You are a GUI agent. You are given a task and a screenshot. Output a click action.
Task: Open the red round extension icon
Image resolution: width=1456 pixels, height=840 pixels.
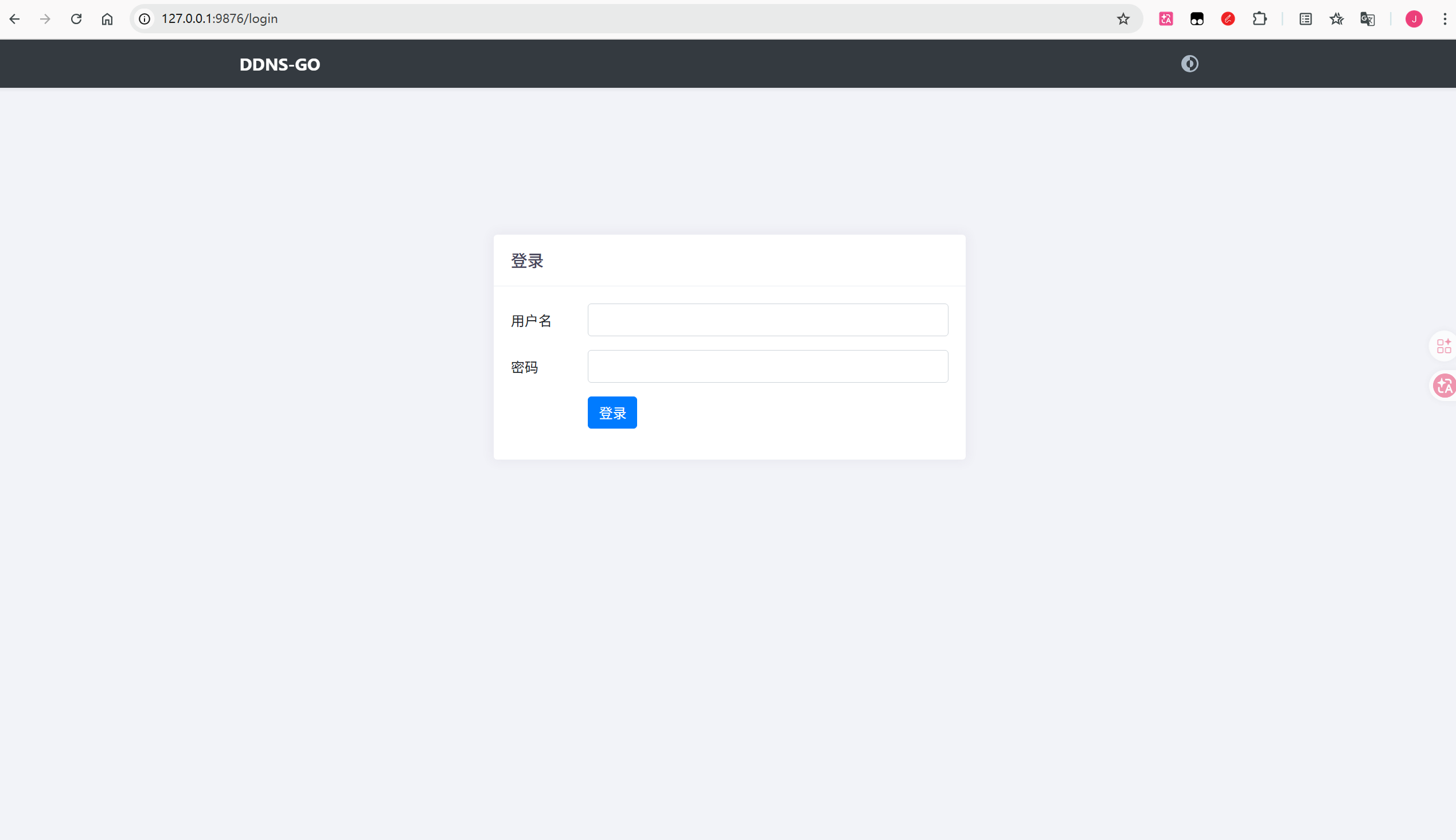(1228, 19)
